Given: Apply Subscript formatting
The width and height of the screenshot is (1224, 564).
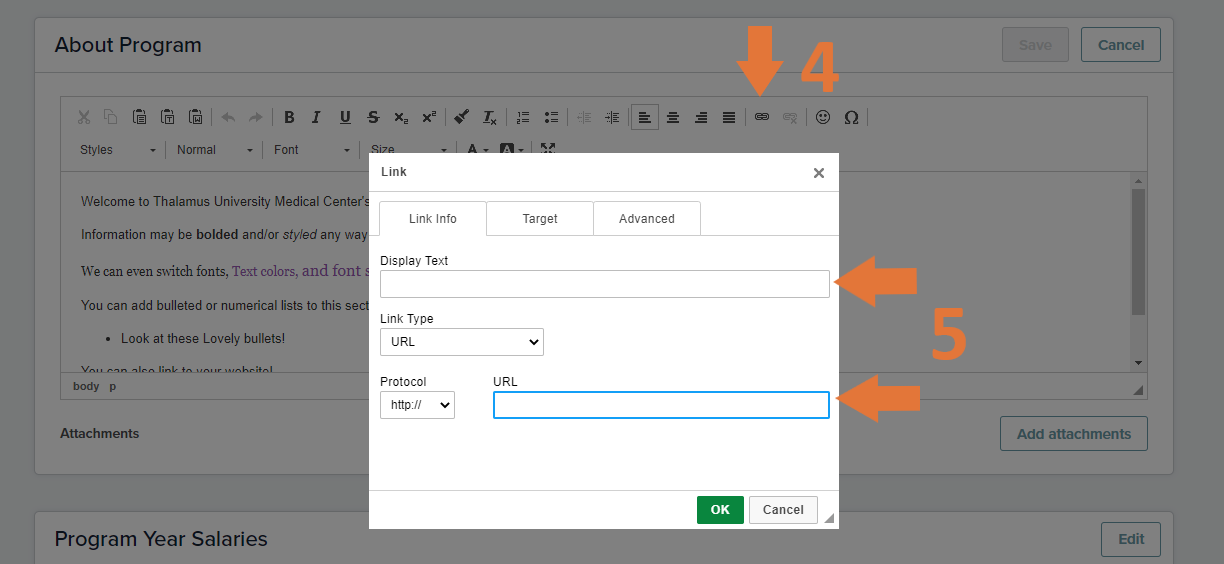Looking at the screenshot, I should click(x=401, y=117).
